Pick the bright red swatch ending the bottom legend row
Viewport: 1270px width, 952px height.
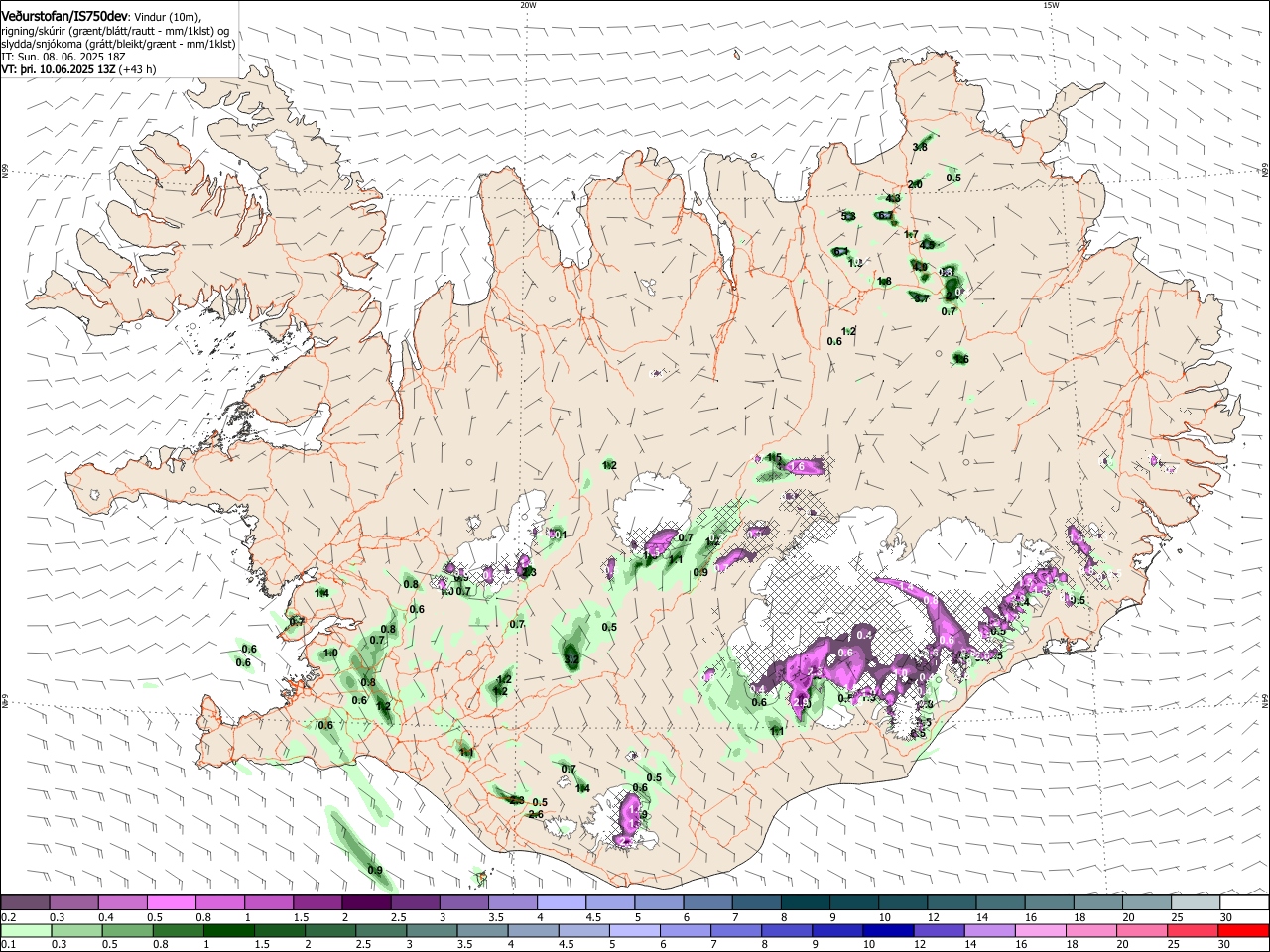coord(1244,930)
